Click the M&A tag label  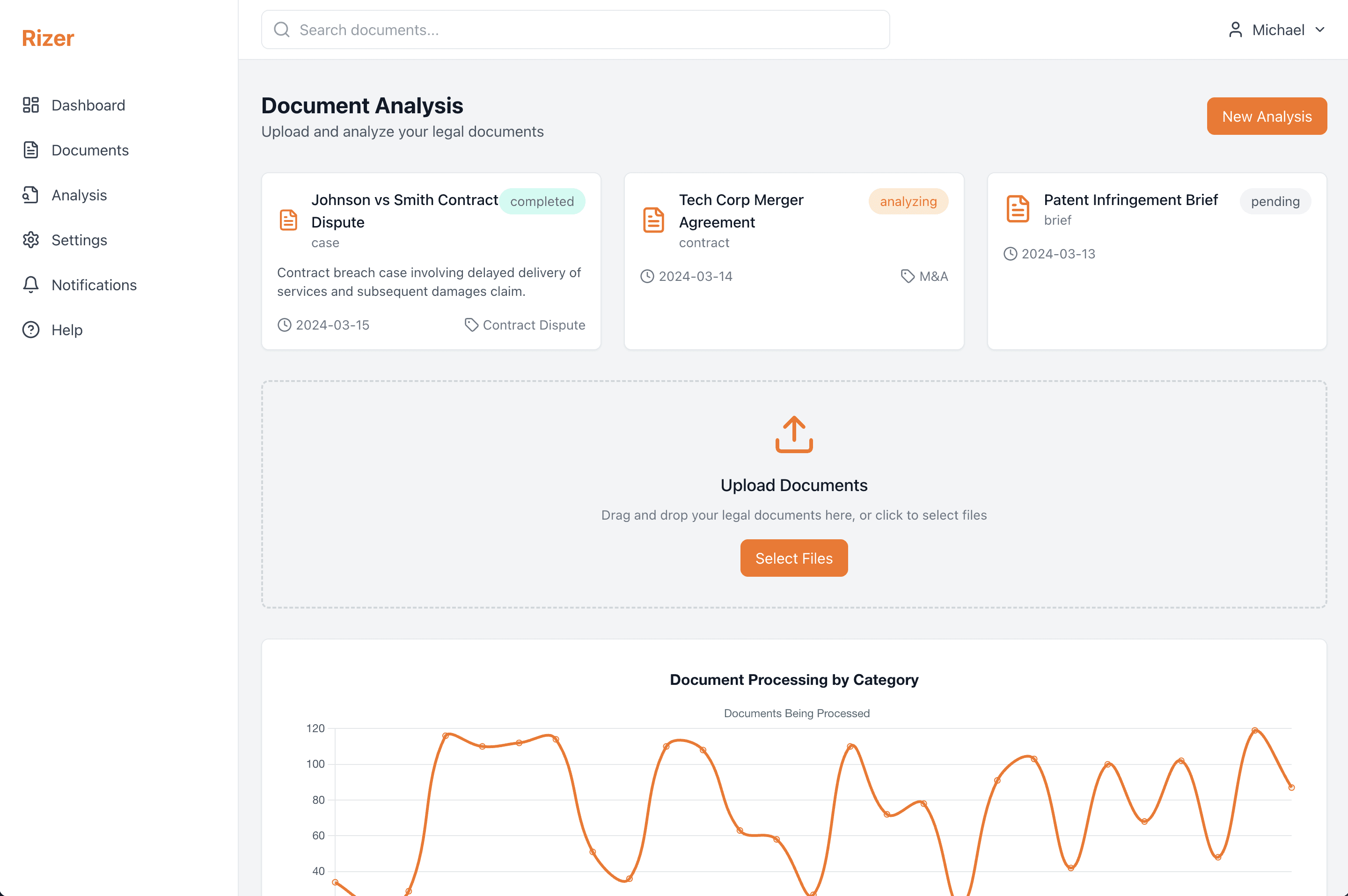pyautogui.click(x=934, y=277)
